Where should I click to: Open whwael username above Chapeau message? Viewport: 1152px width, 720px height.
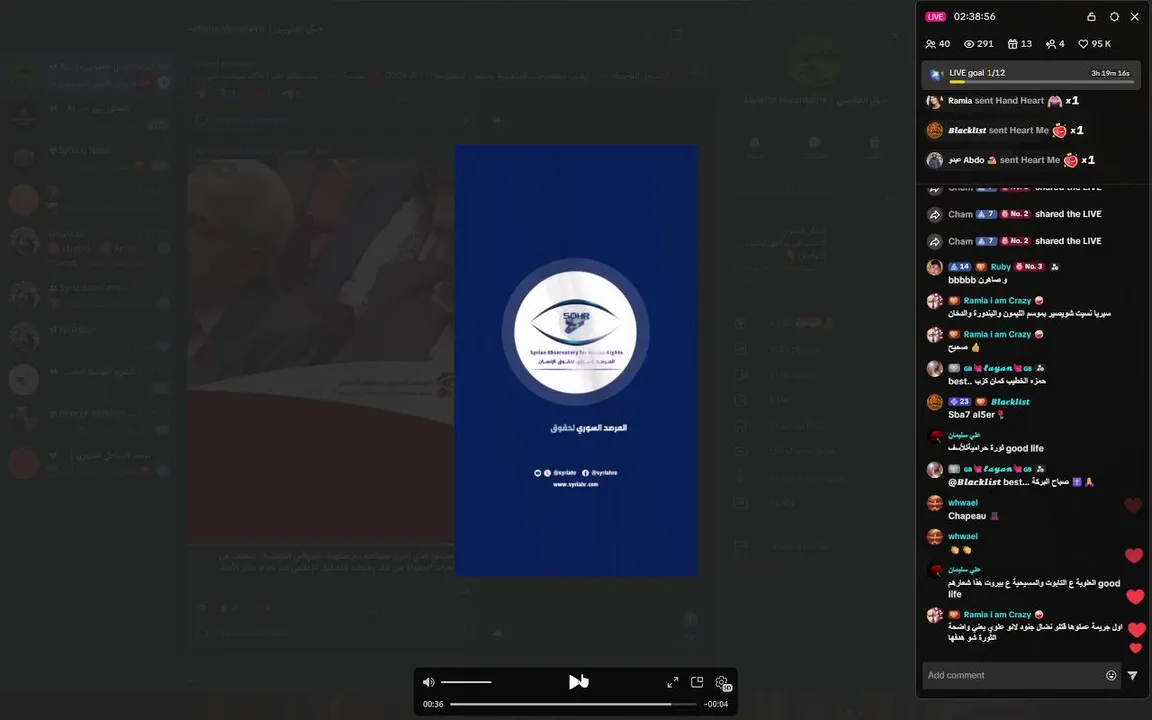[x=962, y=503]
